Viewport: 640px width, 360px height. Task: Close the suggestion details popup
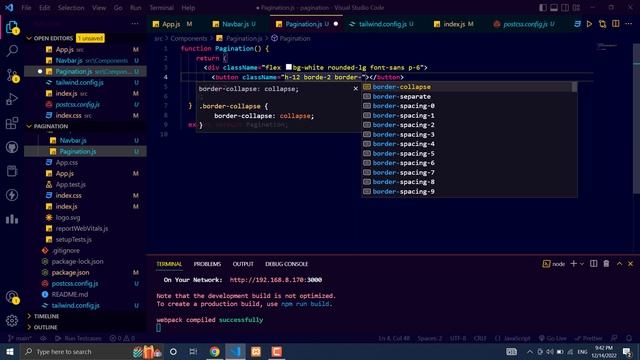coord(356,89)
